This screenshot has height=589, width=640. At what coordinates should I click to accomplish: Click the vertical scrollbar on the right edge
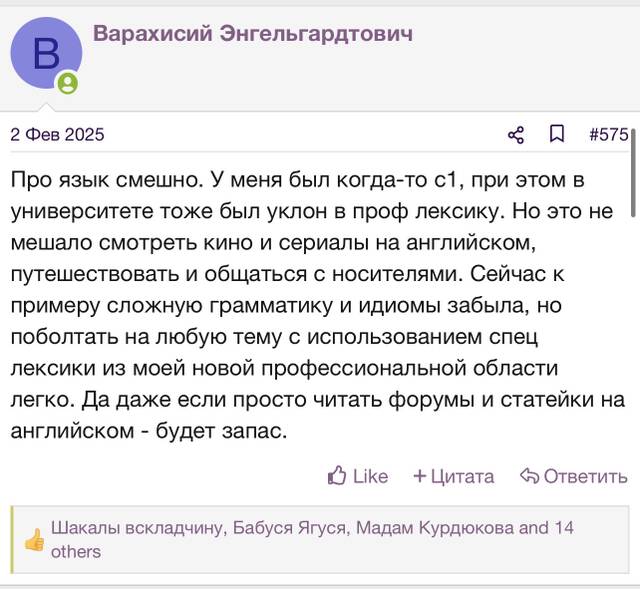pos(633,173)
